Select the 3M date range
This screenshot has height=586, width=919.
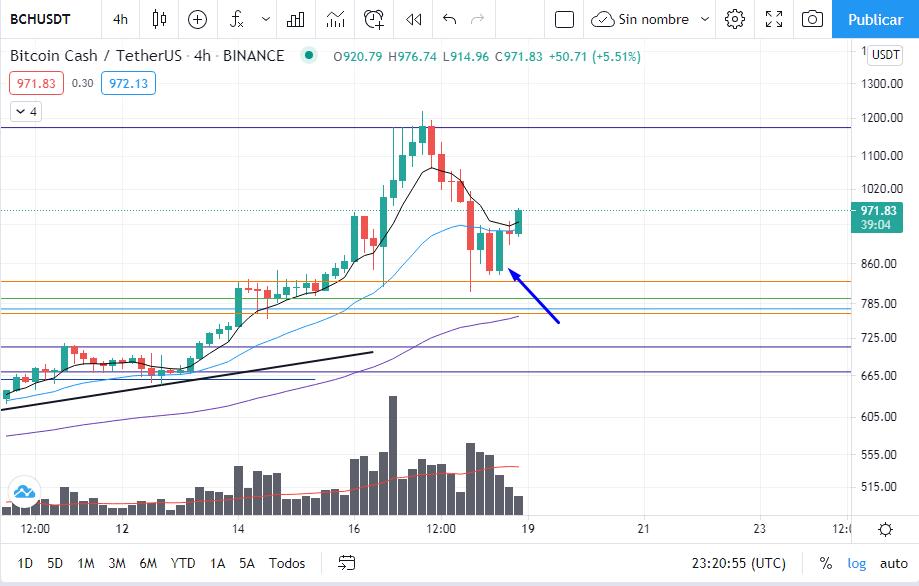coord(117,563)
